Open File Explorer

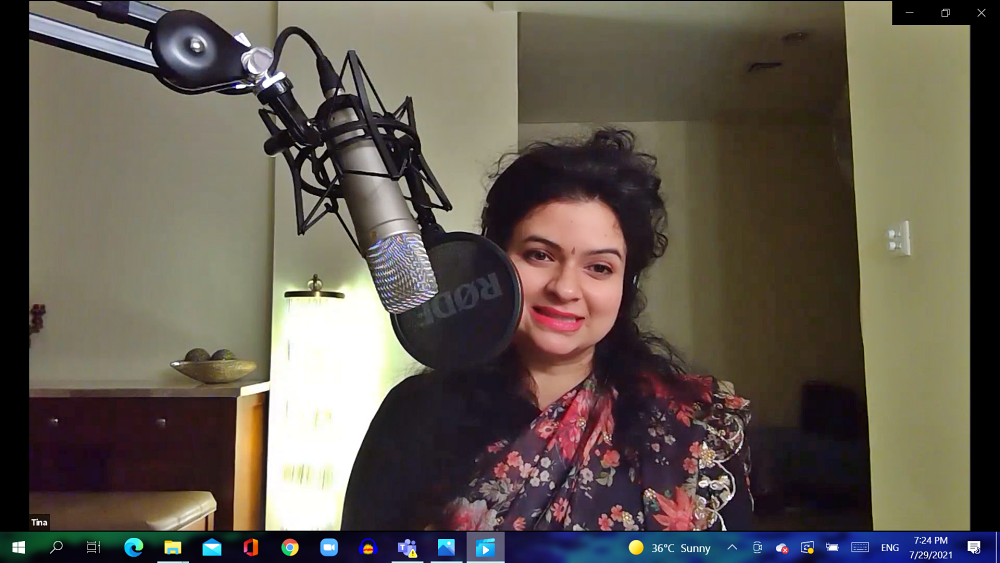[x=172, y=547]
